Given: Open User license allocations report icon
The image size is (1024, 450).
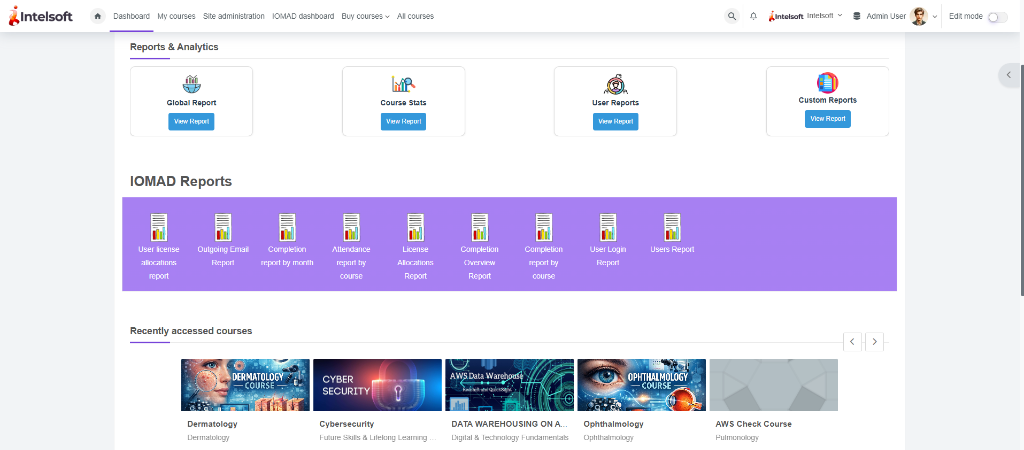Looking at the screenshot, I should click(x=159, y=227).
